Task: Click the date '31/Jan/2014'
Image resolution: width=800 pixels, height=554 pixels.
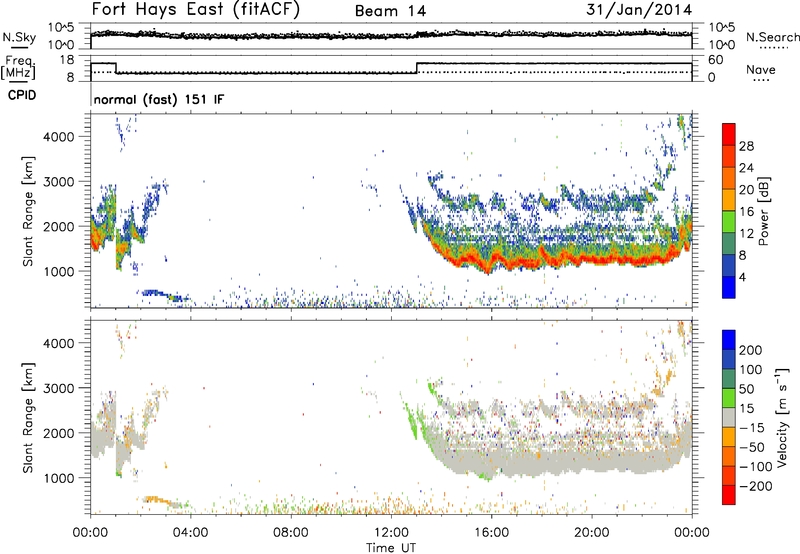Action: tap(639, 9)
